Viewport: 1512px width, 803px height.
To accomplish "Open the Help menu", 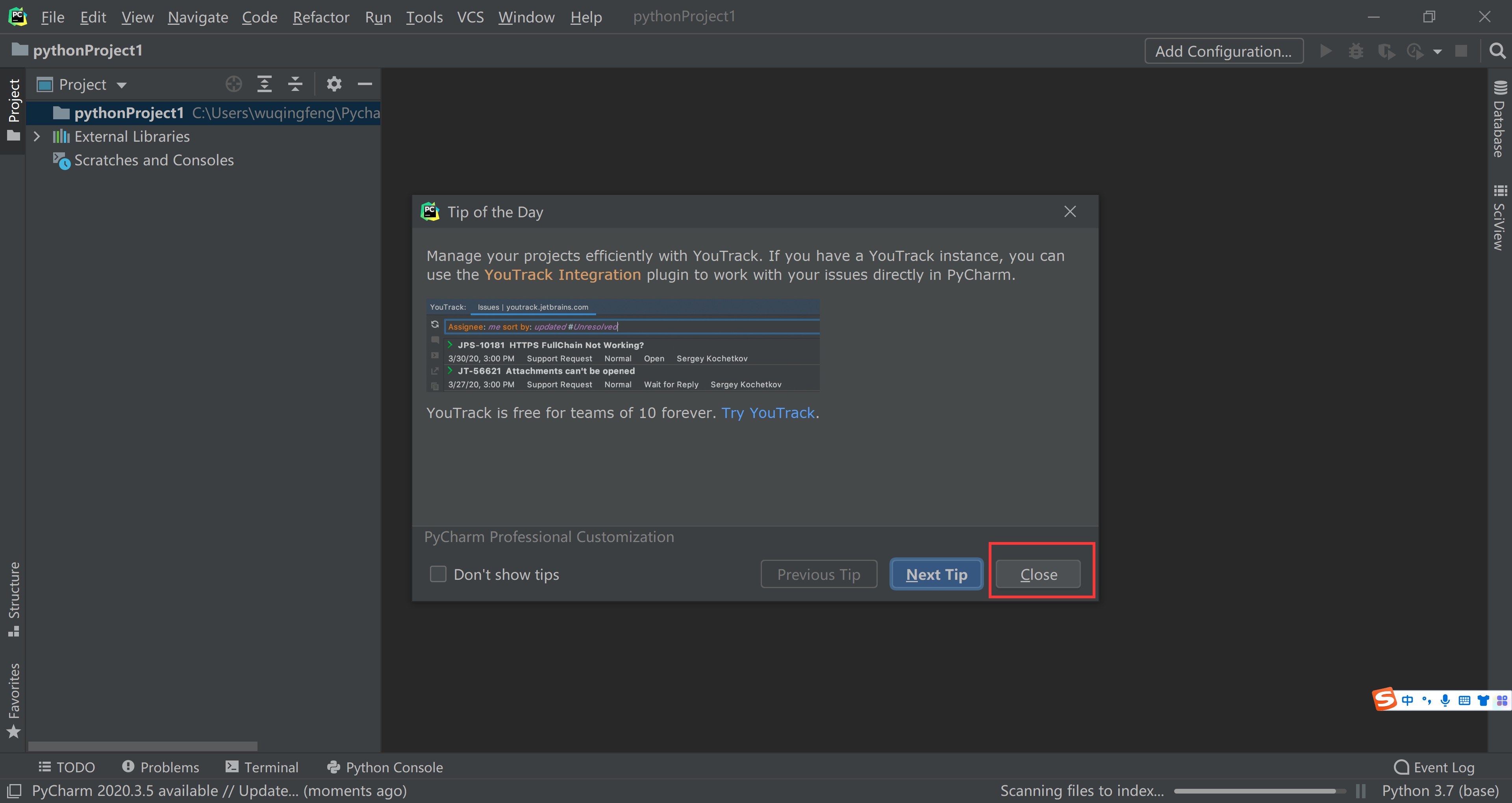I will click(x=586, y=17).
